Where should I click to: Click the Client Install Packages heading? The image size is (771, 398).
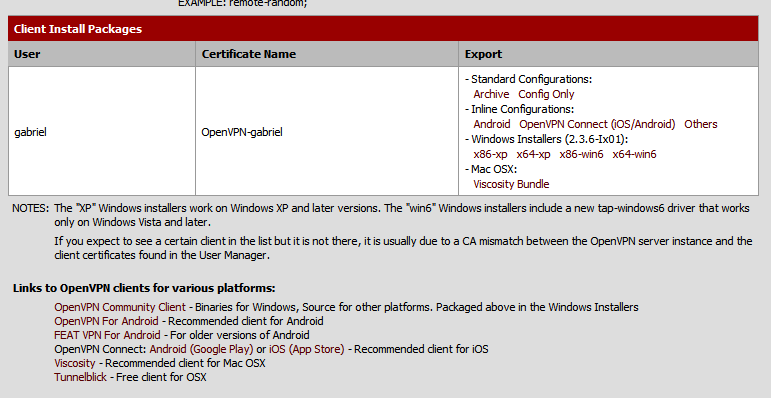point(78,29)
